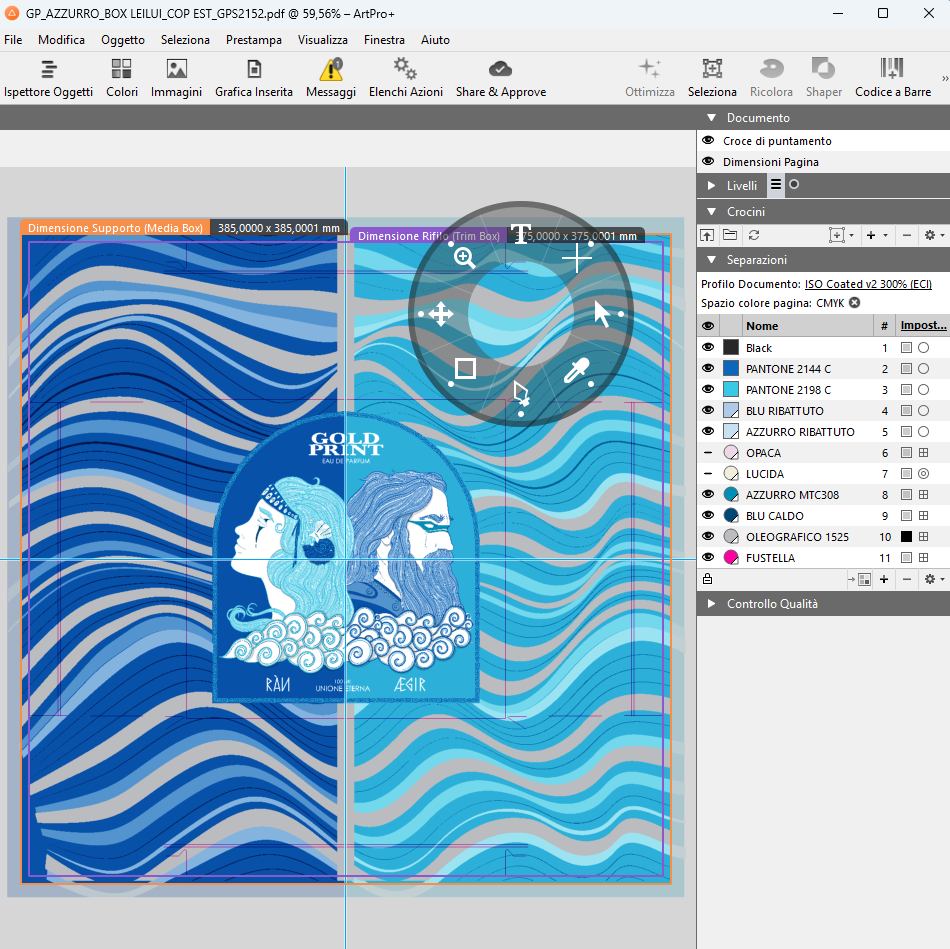Select AZZURRO RIBATTUTO separation row
Viewport: 950px width, 949px height.
pyautogui.click(x=823, y=431)
